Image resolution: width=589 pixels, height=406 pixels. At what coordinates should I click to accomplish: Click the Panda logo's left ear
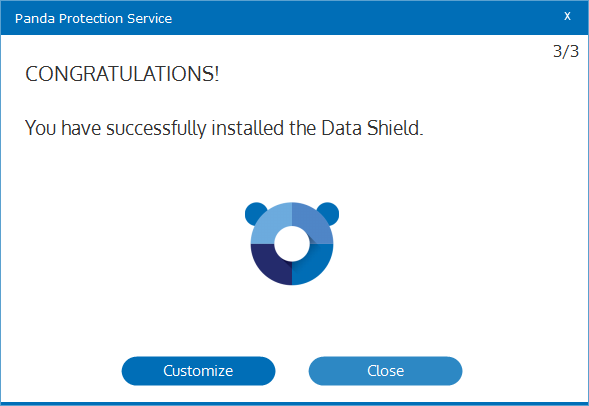pos(254,213)
